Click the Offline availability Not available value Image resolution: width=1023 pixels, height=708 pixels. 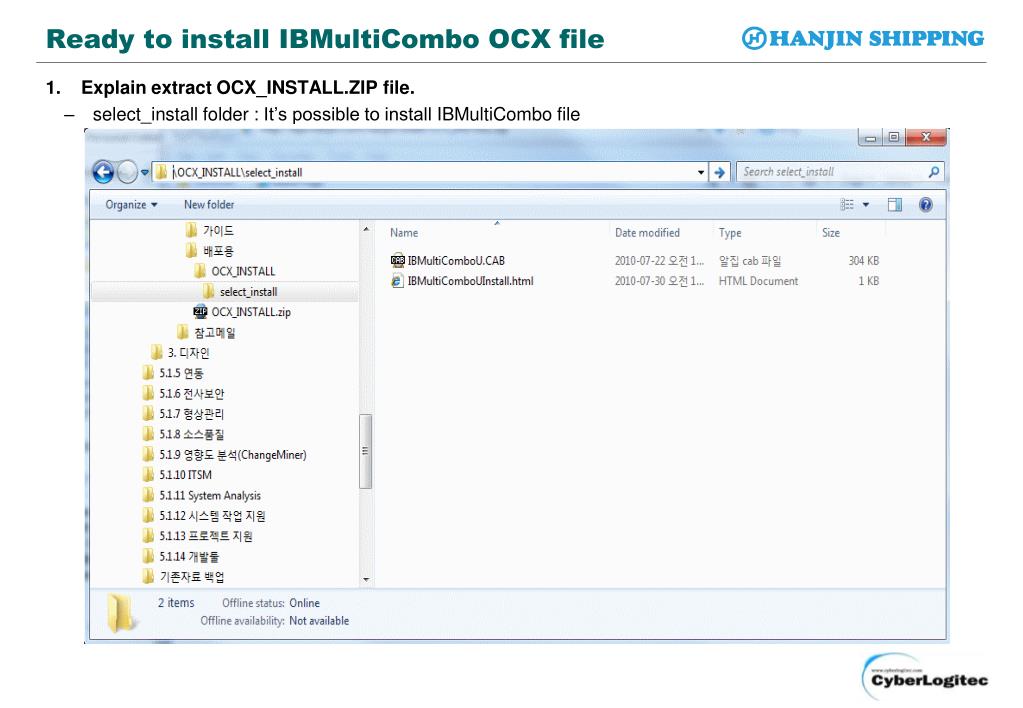tap(319, 621)
